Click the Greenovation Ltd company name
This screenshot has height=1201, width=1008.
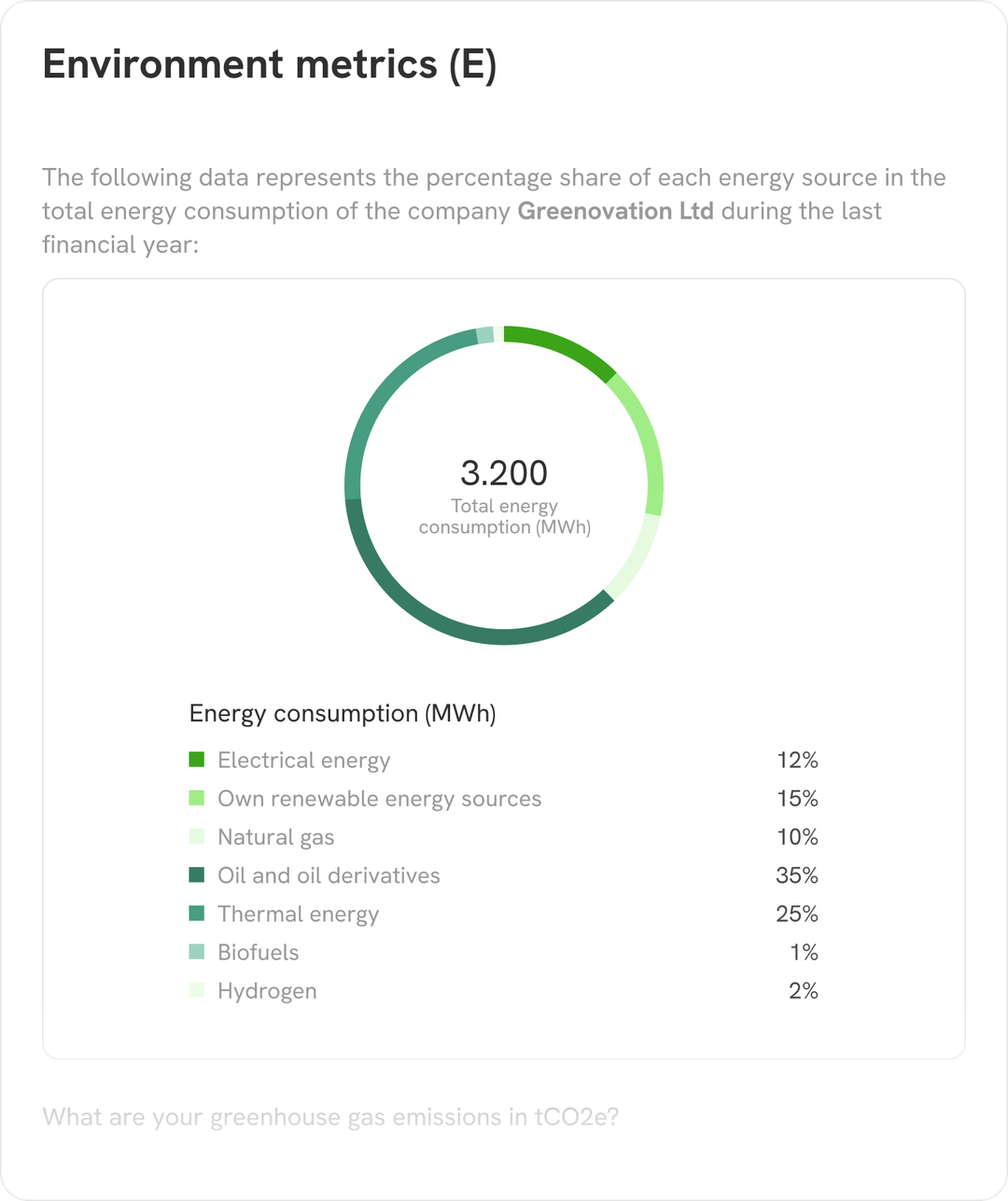[616, 211]
